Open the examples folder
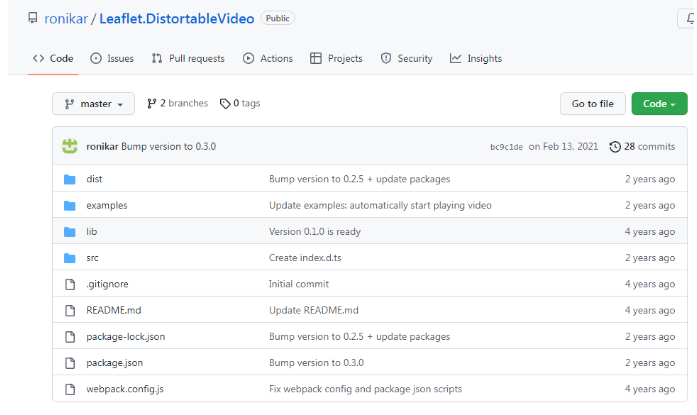The height and width of the screenshot is (415, 697). [x=107, y=205]
